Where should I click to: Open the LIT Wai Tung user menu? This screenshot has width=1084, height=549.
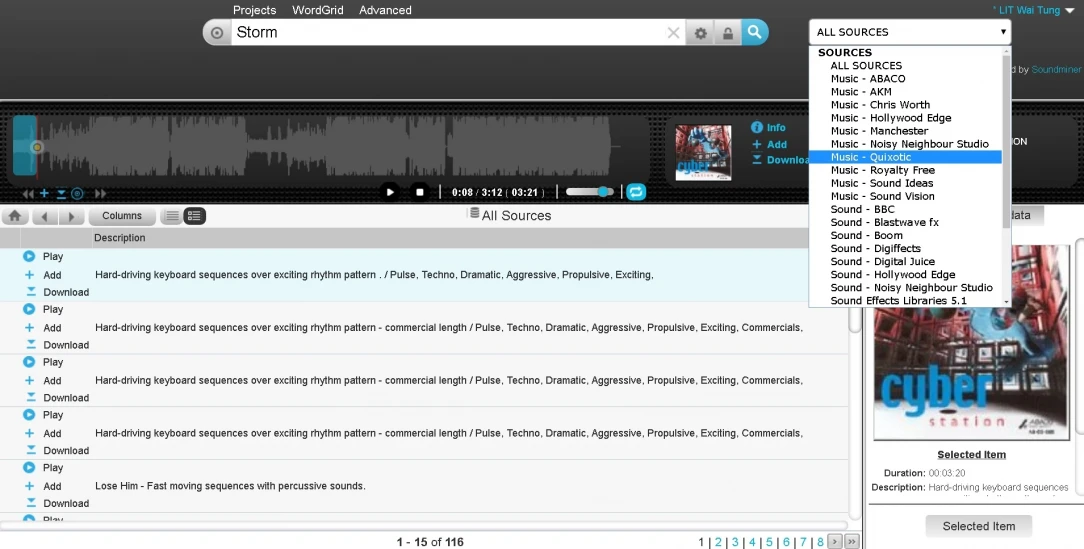1033,10
